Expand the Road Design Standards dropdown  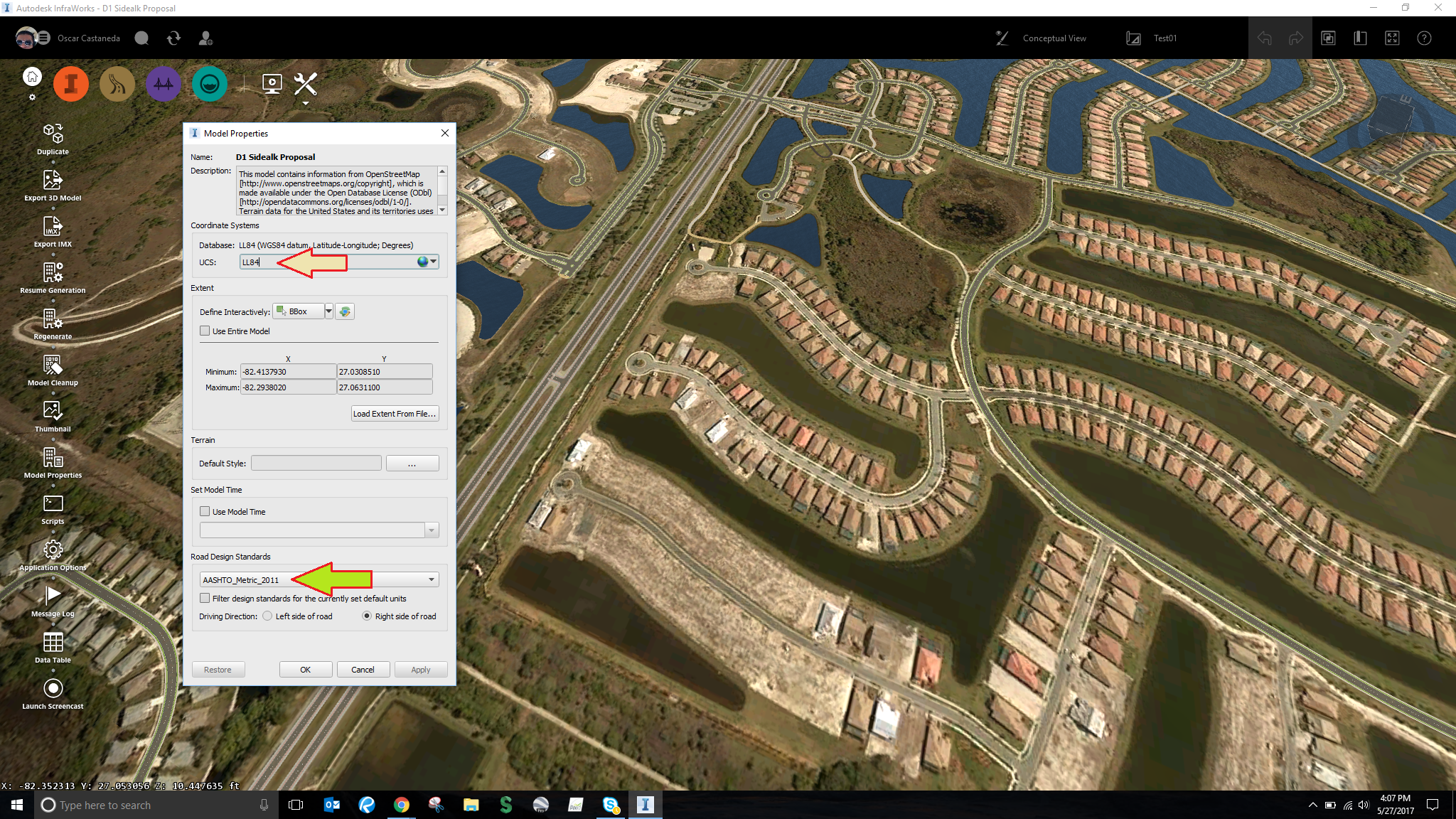click(x=431, y=579)
